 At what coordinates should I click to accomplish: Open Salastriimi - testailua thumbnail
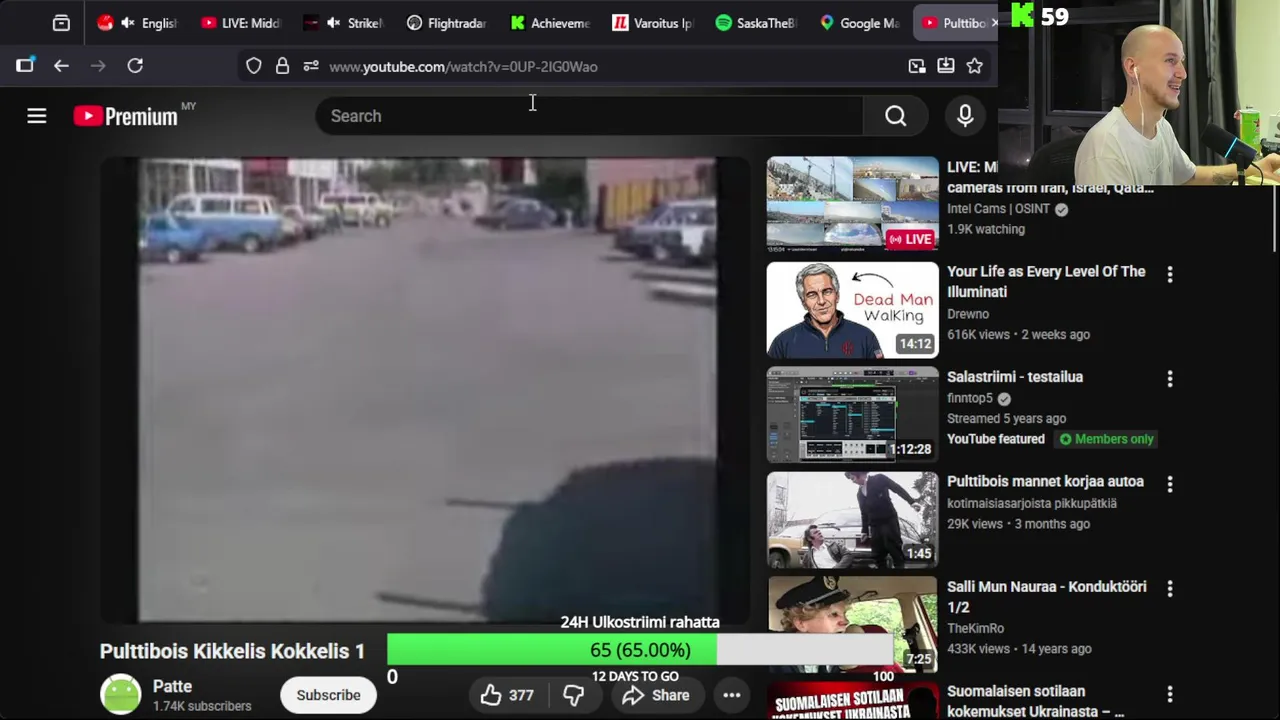[x=852, y=414]
